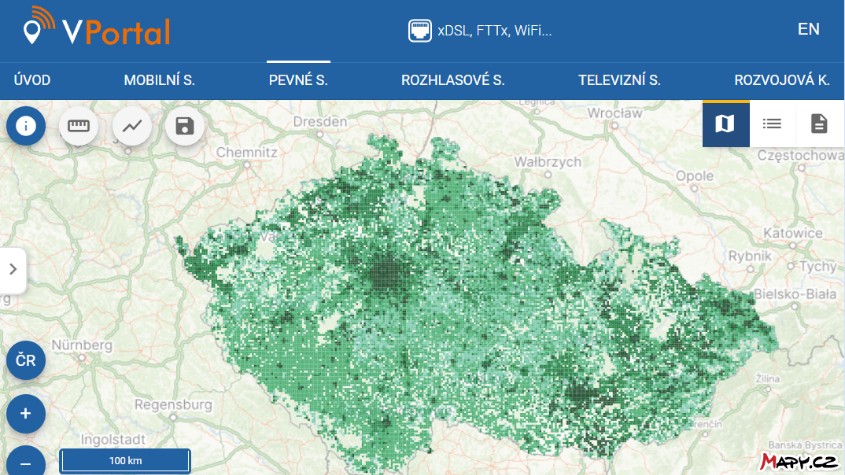The width and height of the screenshot is (845, 475).
Task: Click the network port icon in header
Action: [x=420, y=31]
